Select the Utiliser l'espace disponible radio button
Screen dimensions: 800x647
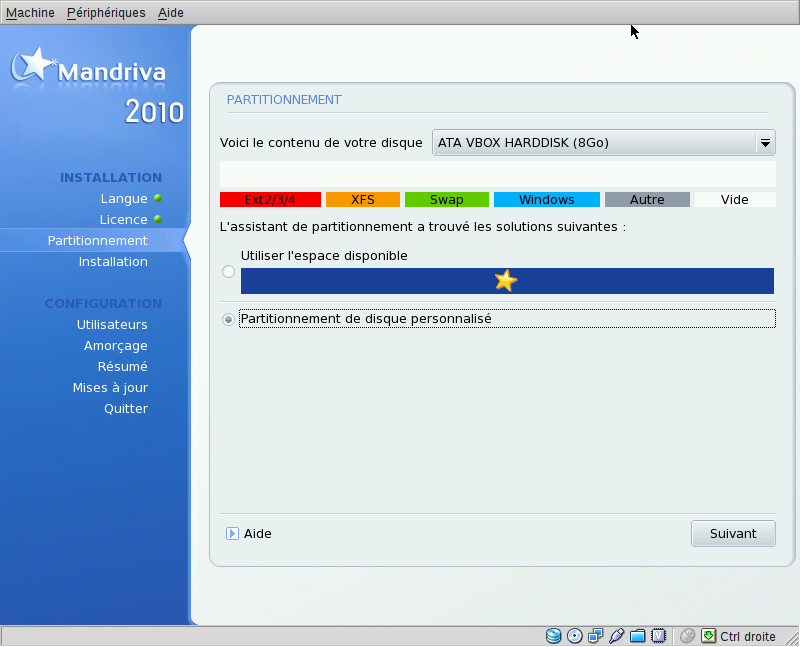(229, 271)
